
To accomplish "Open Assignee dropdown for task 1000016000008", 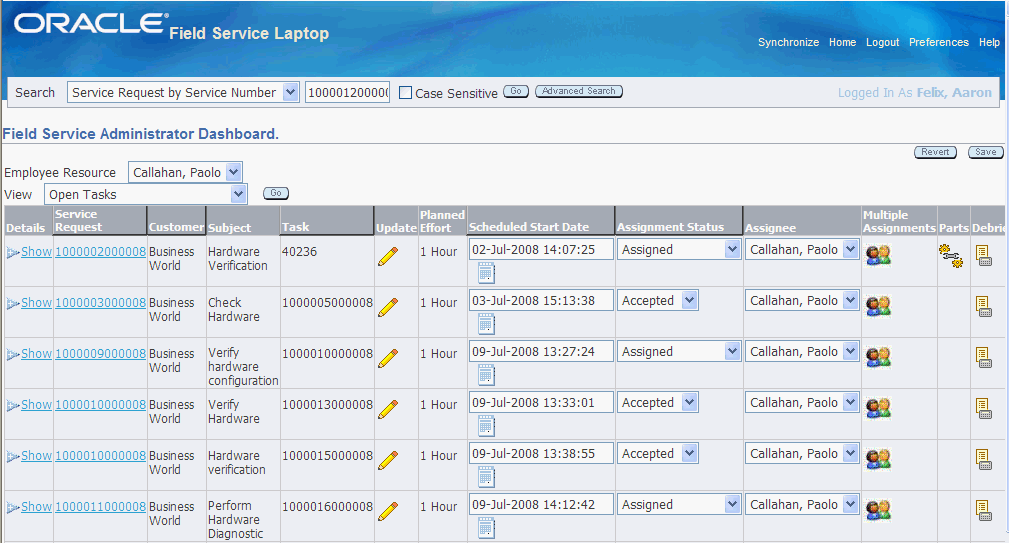I will click(802, 504).
